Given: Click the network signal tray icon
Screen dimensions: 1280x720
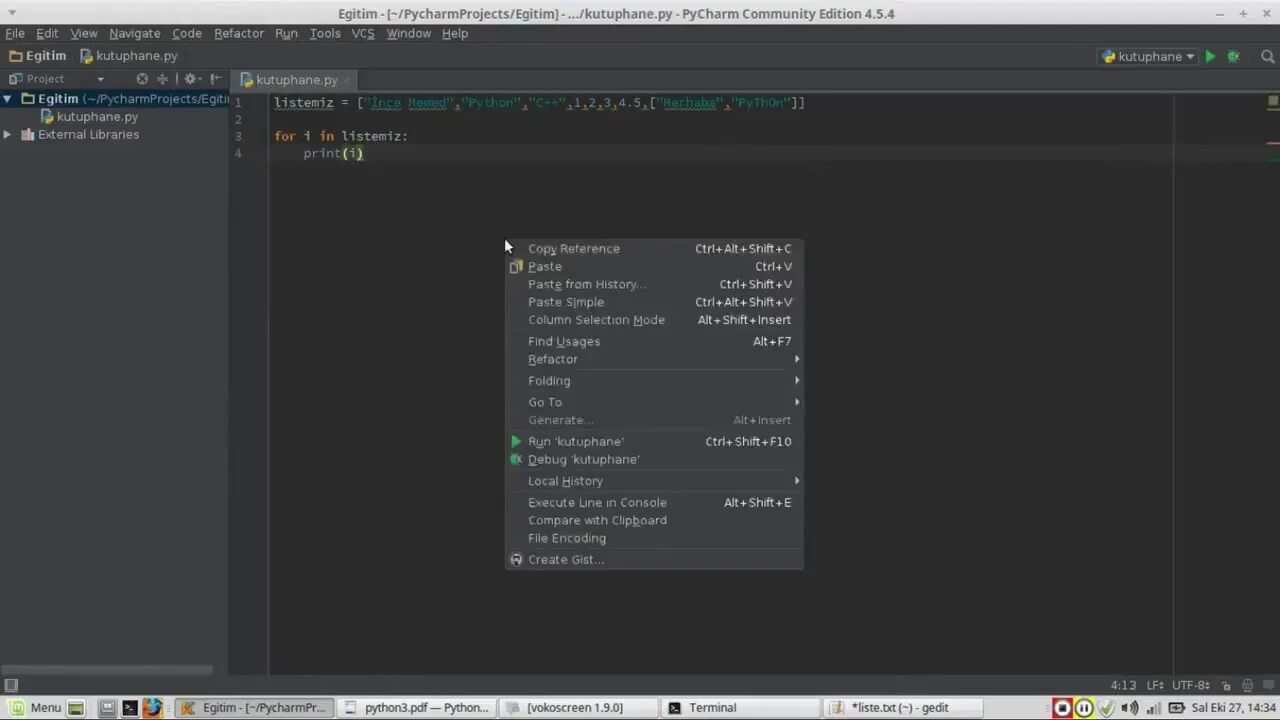Looking at the screenshot, I should coord(1153,708).
